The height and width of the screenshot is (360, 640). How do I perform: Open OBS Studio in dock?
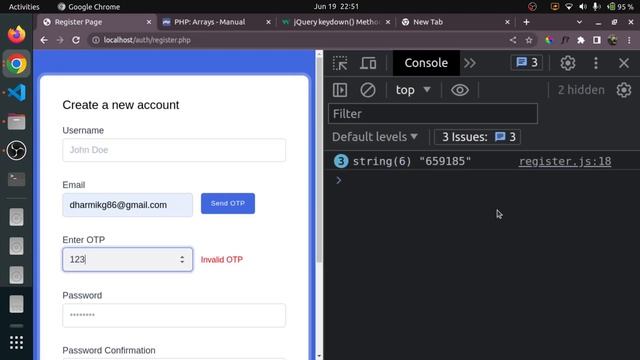tap(16, 151)
